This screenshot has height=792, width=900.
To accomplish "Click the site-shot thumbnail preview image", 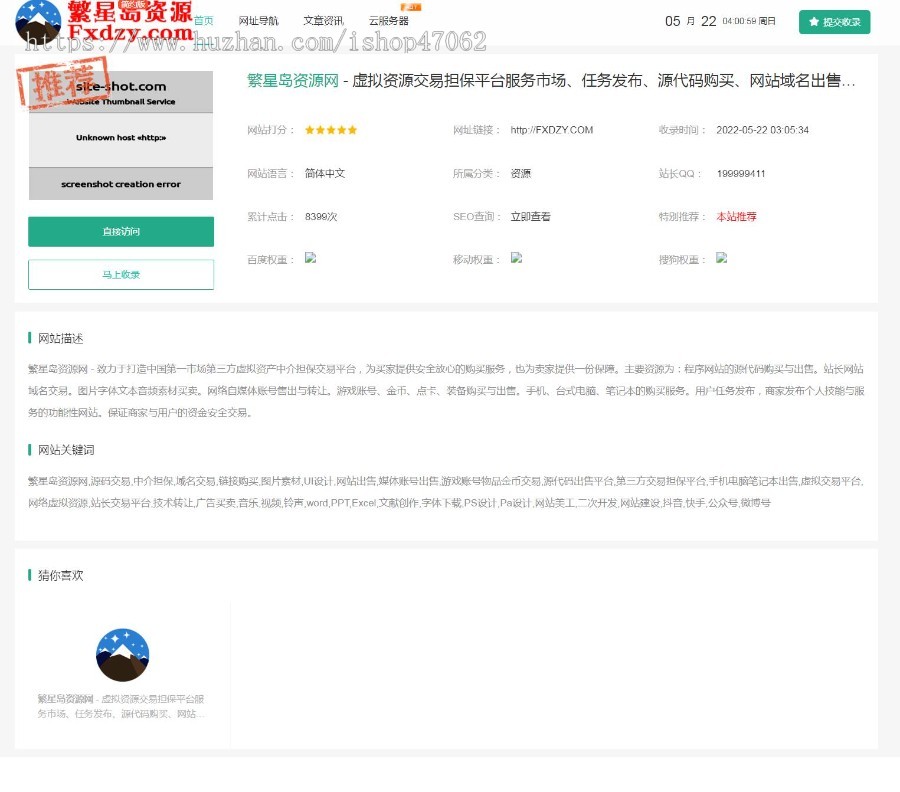I will click(x=121, y=135).
